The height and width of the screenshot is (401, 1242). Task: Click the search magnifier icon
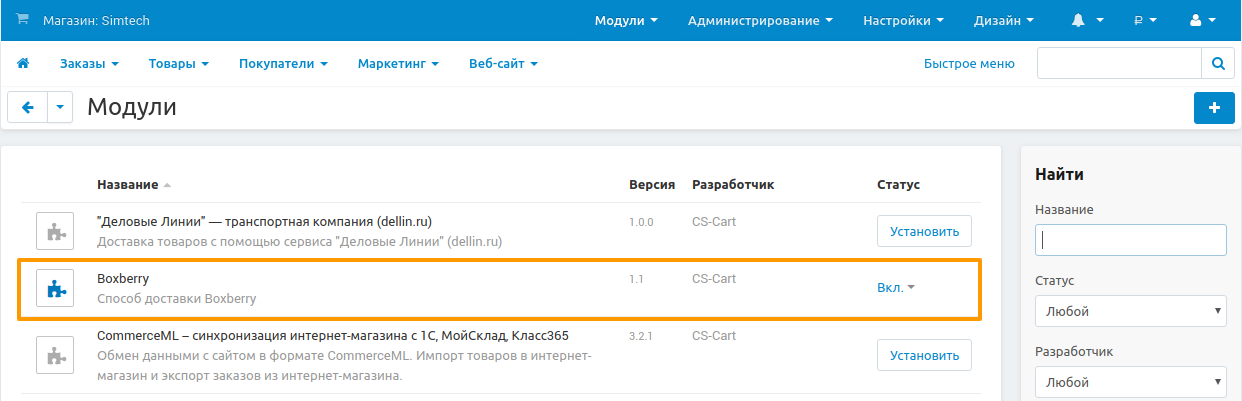[1217, 64]
